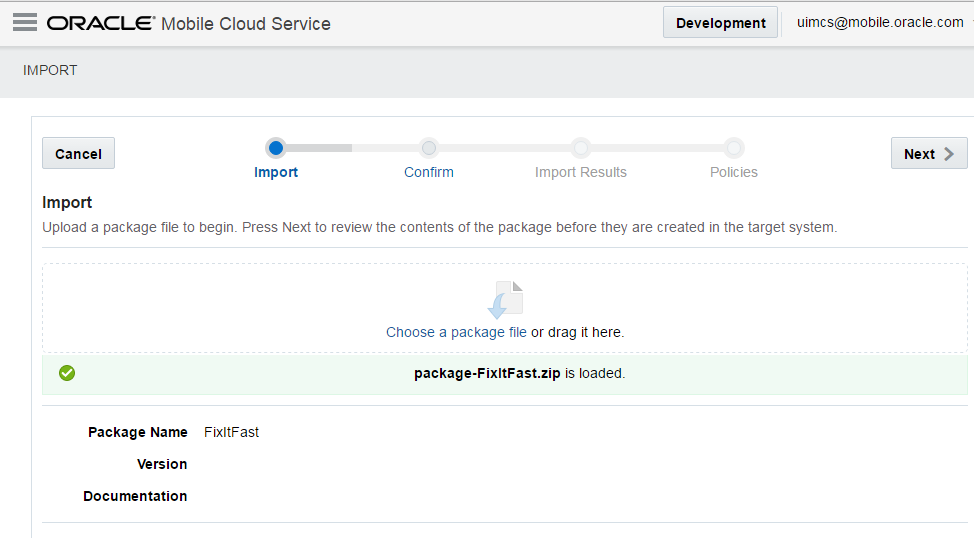Select the Policies step circle
Image resolution: width=974 pixels, height=538 pixels.
734,148
